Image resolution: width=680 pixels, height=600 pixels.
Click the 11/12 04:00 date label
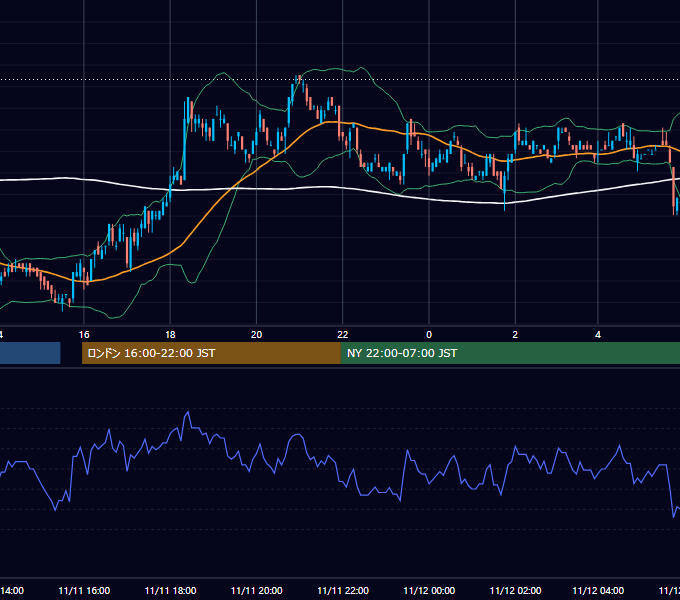pos(598,590)
